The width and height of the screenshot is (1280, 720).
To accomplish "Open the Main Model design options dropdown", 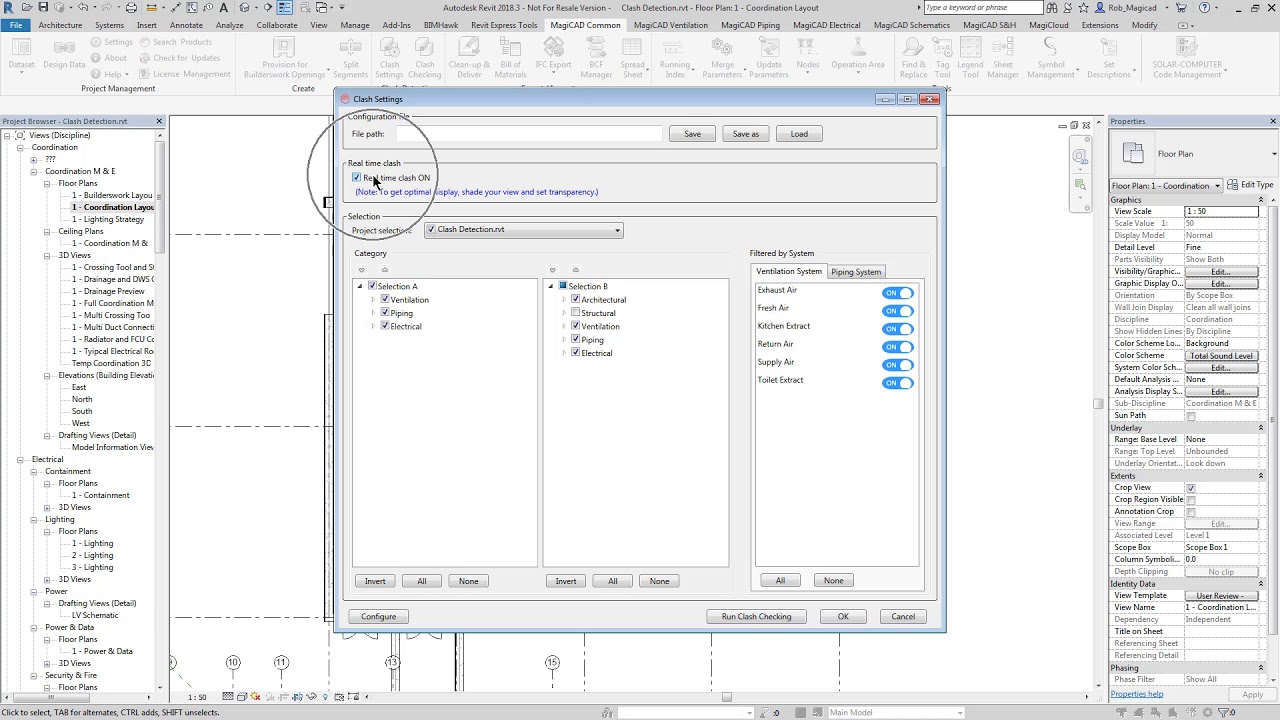I will [896, 713].
